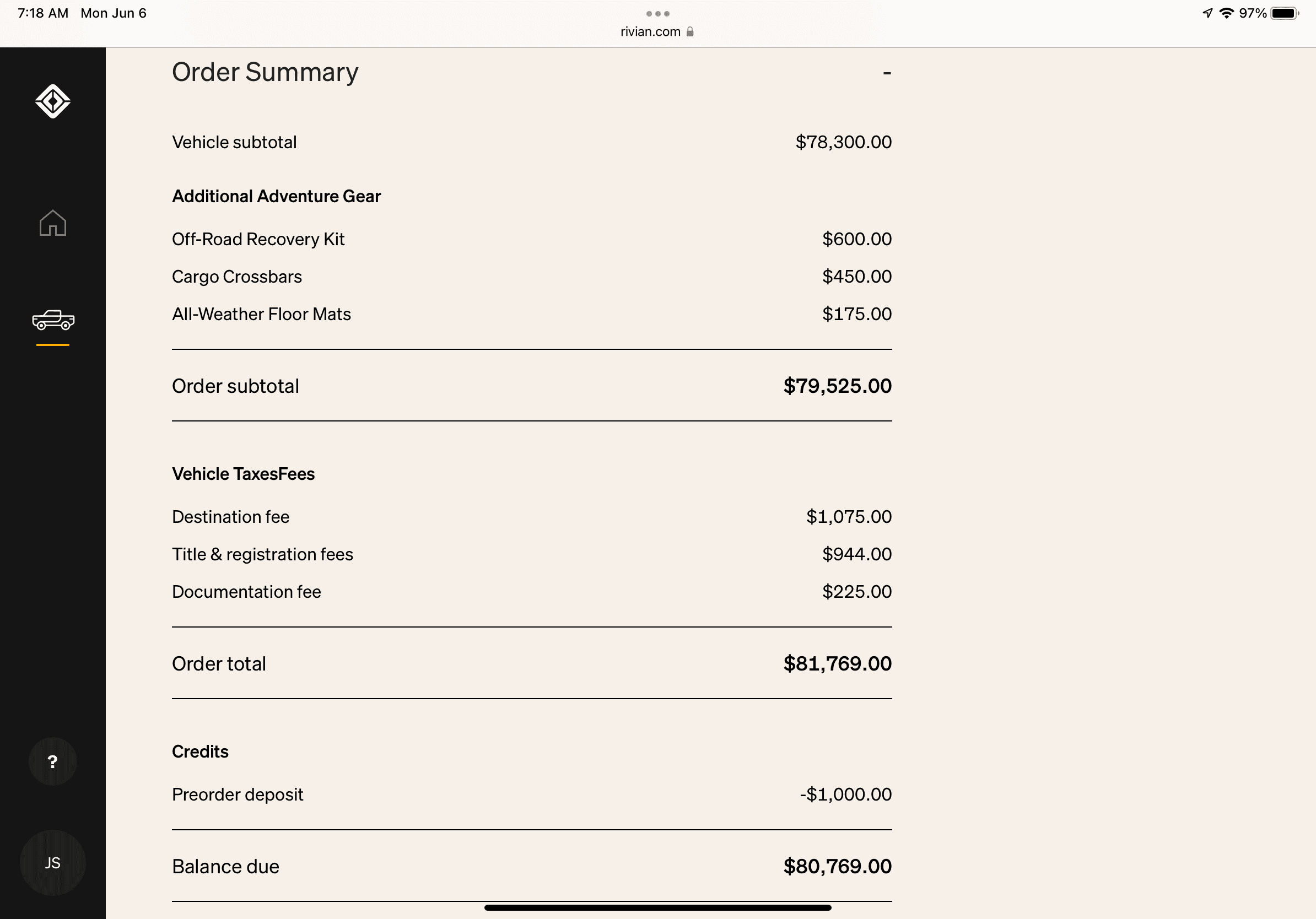This screenshot has height=919, width=1316.
Task: Select the Off-Road Recovery Kit item
Action: coord(258,239)
